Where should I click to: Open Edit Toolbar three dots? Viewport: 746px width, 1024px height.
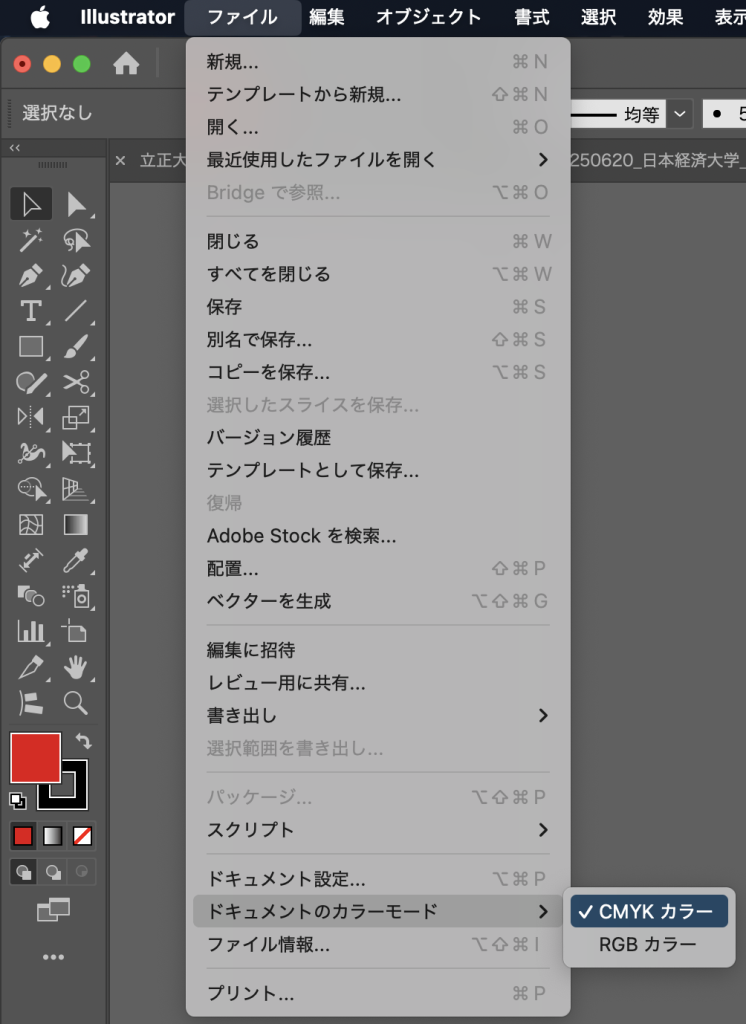pos(53,957)
